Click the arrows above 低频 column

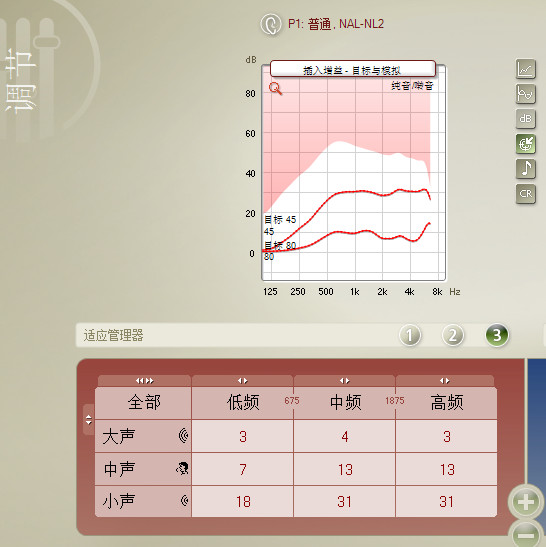[x=242, y=381]
